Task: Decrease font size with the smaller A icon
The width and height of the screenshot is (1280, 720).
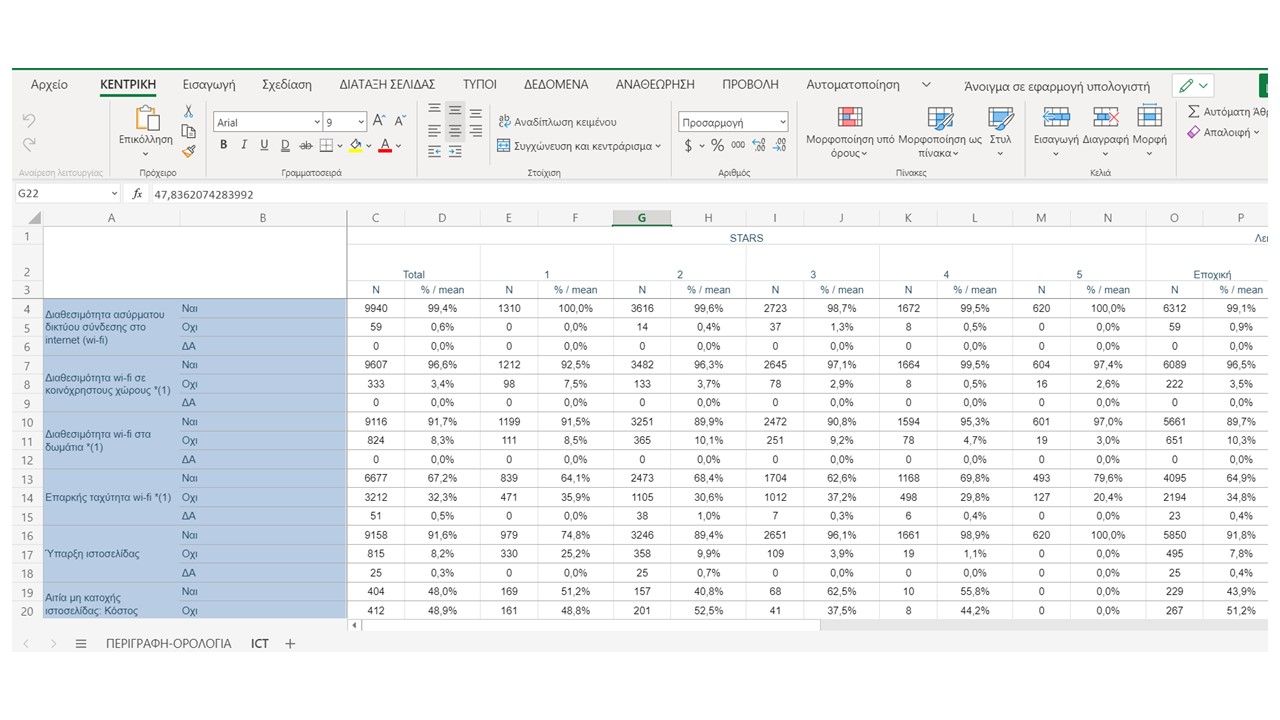Action: [x=400, y=121]
